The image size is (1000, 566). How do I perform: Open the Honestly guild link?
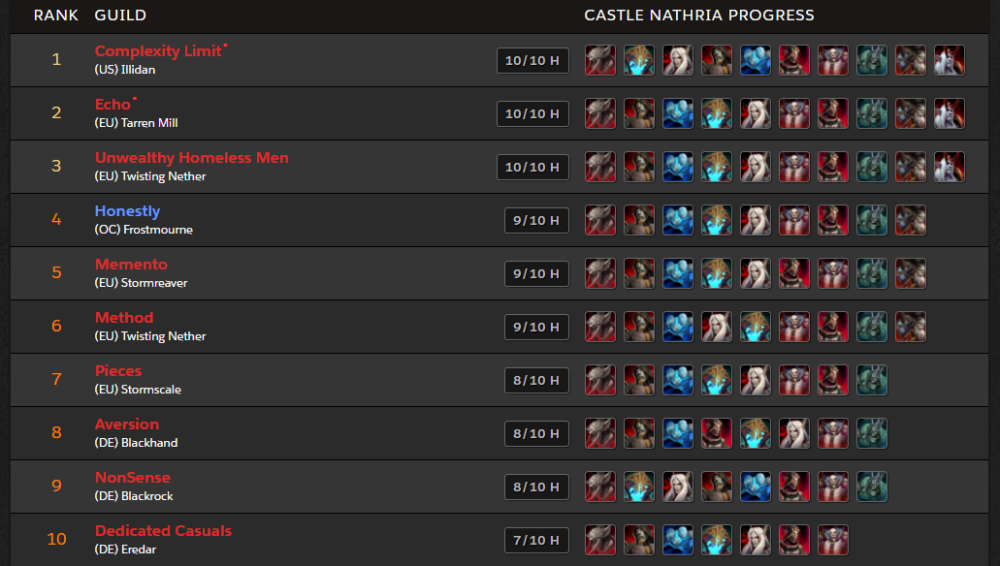click(127, 211)
